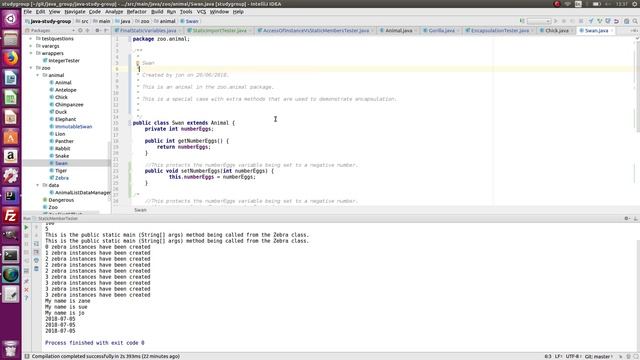Collapse the zoo package tree node
The width and height of the screenshot is (640, 360).
[31, 68]
